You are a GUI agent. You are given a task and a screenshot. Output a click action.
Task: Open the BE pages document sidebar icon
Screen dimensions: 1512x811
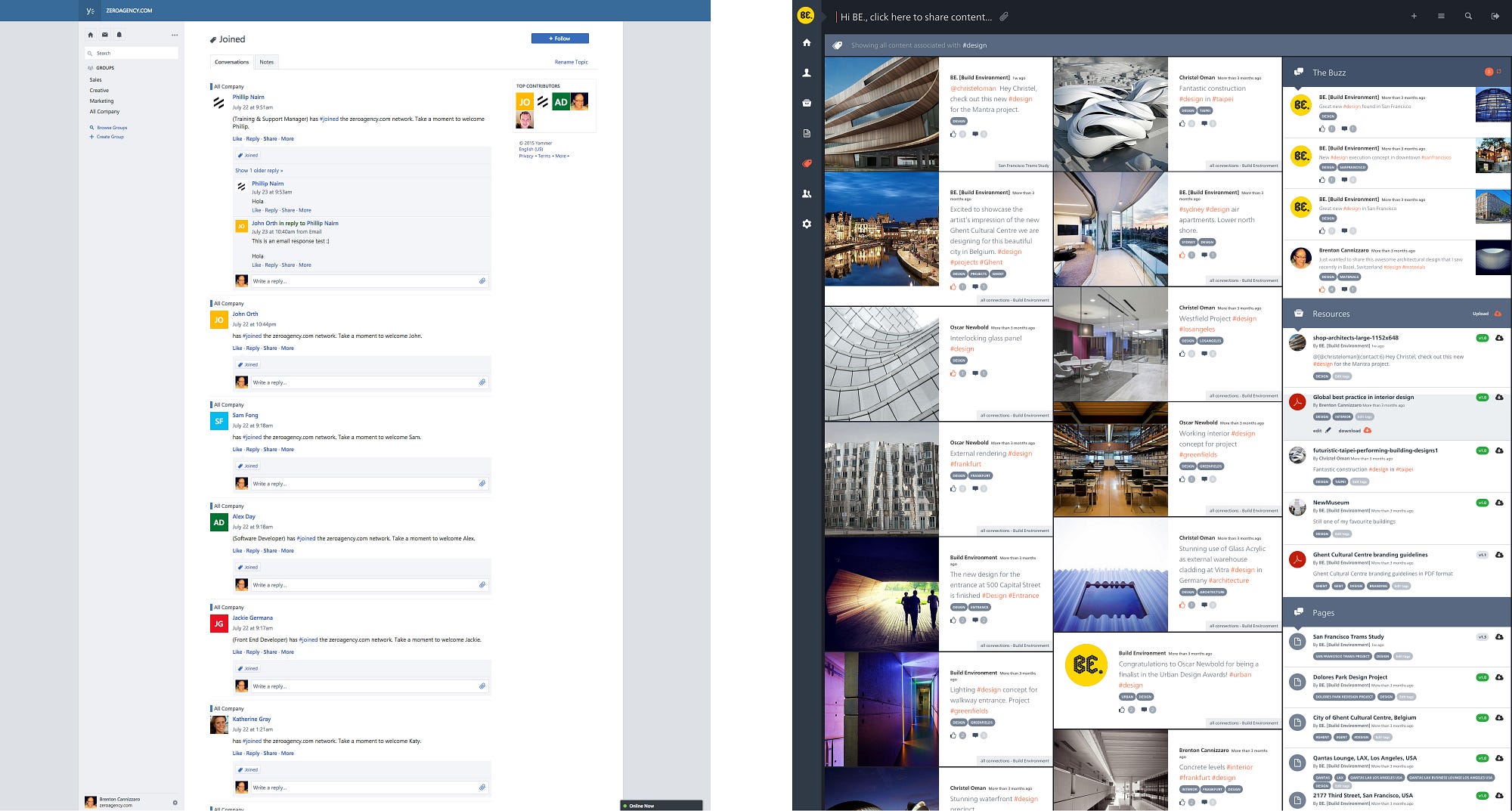click(807, 133)
